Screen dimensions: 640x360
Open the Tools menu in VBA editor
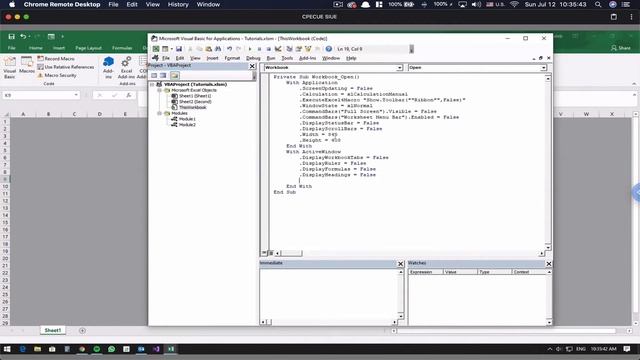287,58
